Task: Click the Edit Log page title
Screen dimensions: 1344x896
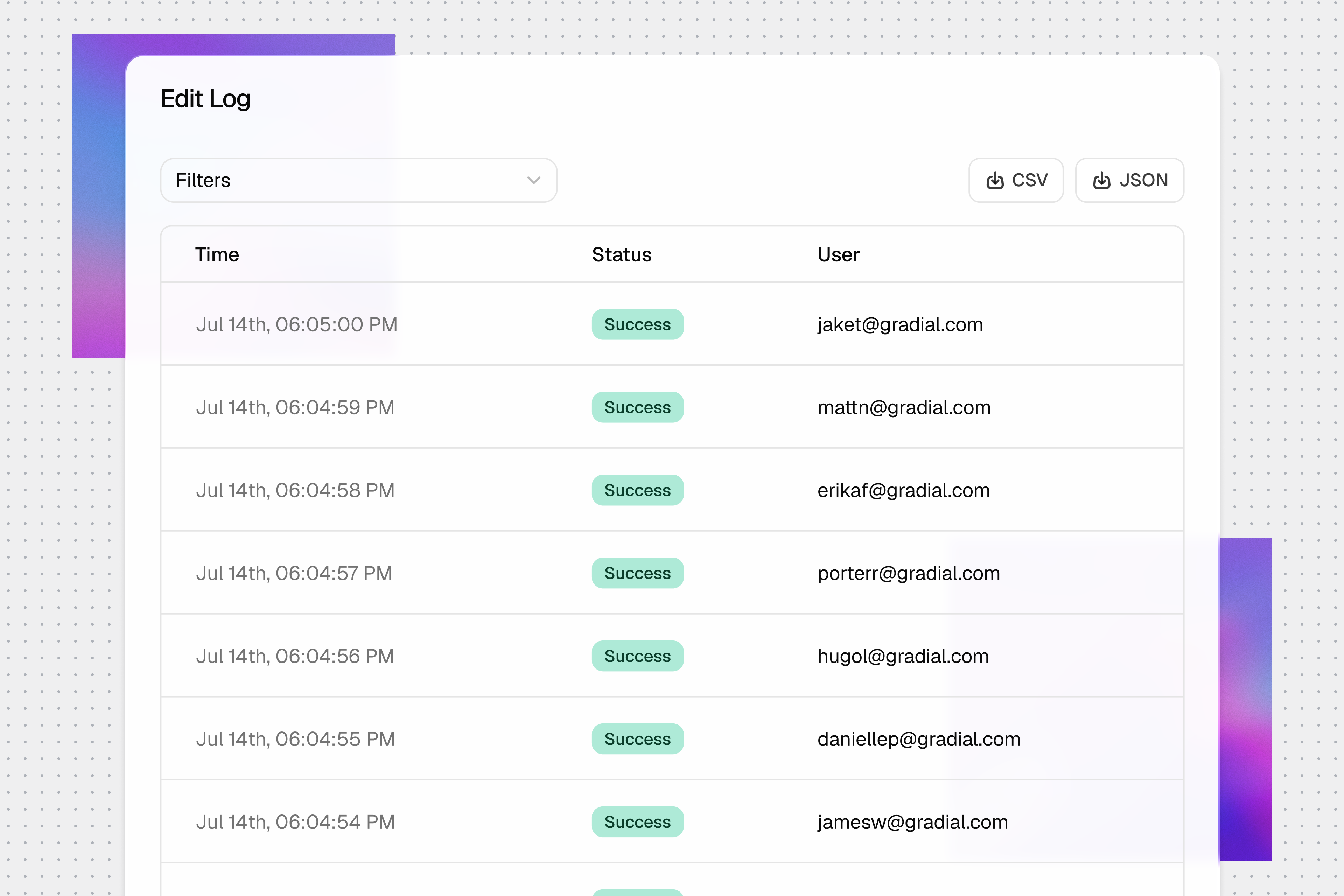Action: coord(206,99)
